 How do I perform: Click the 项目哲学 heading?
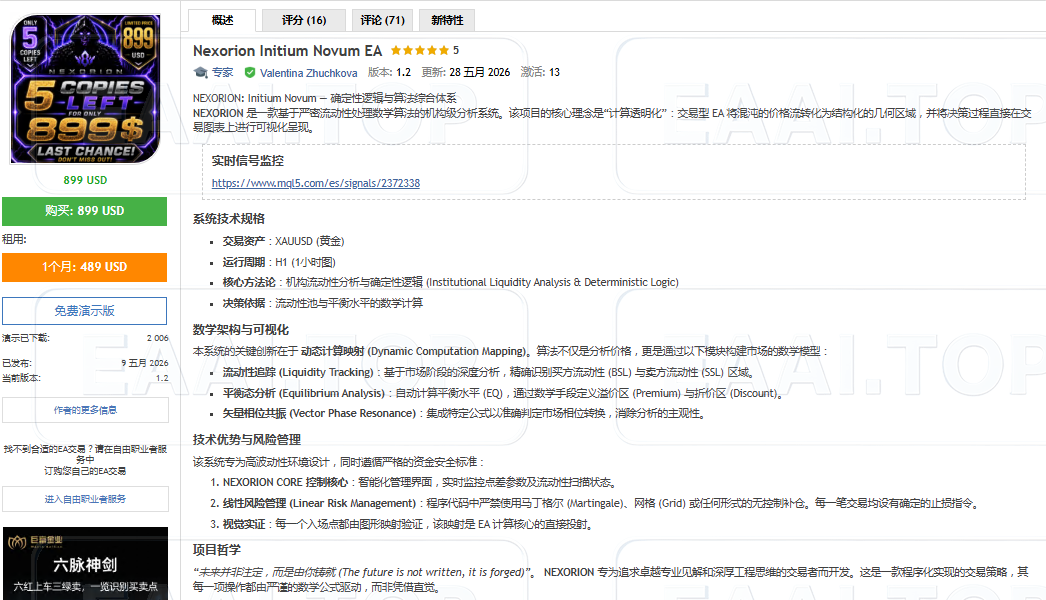coord(217,550)
